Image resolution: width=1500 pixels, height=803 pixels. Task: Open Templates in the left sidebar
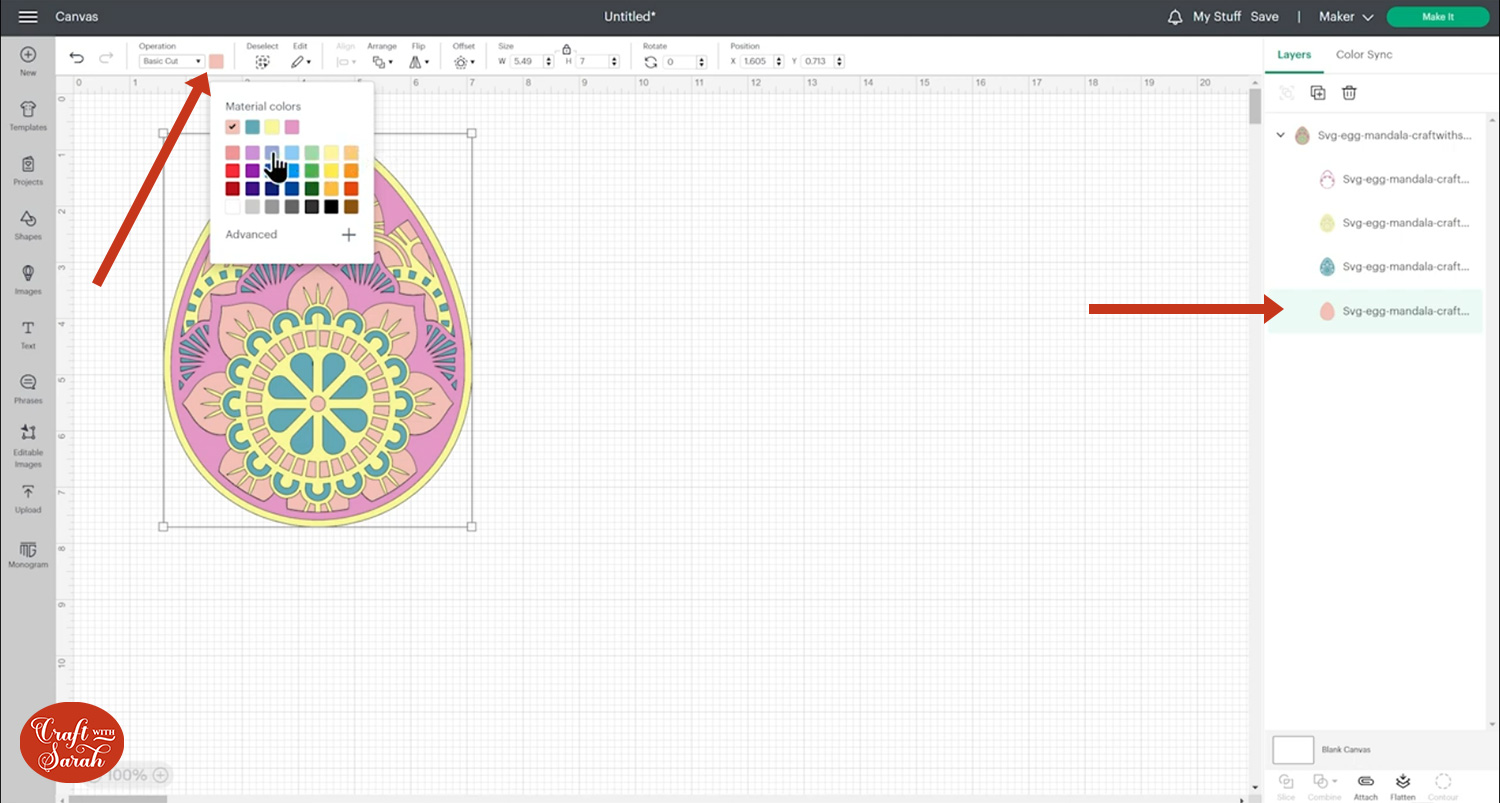click(x=28, y=115)
